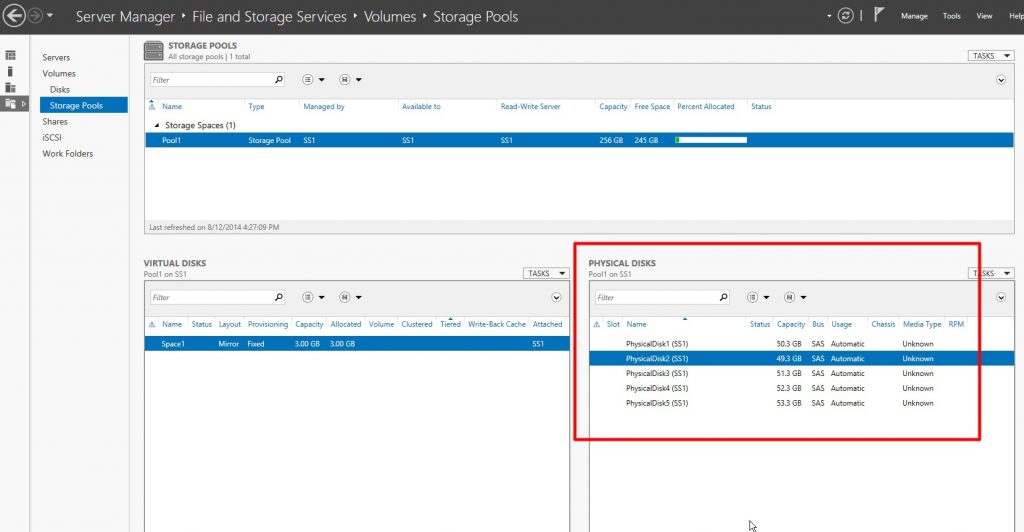This screenshot has height=532, width=1024.
Task: Collapse the Storage Spaces (1) group
Action: click(x=156, y=125)
